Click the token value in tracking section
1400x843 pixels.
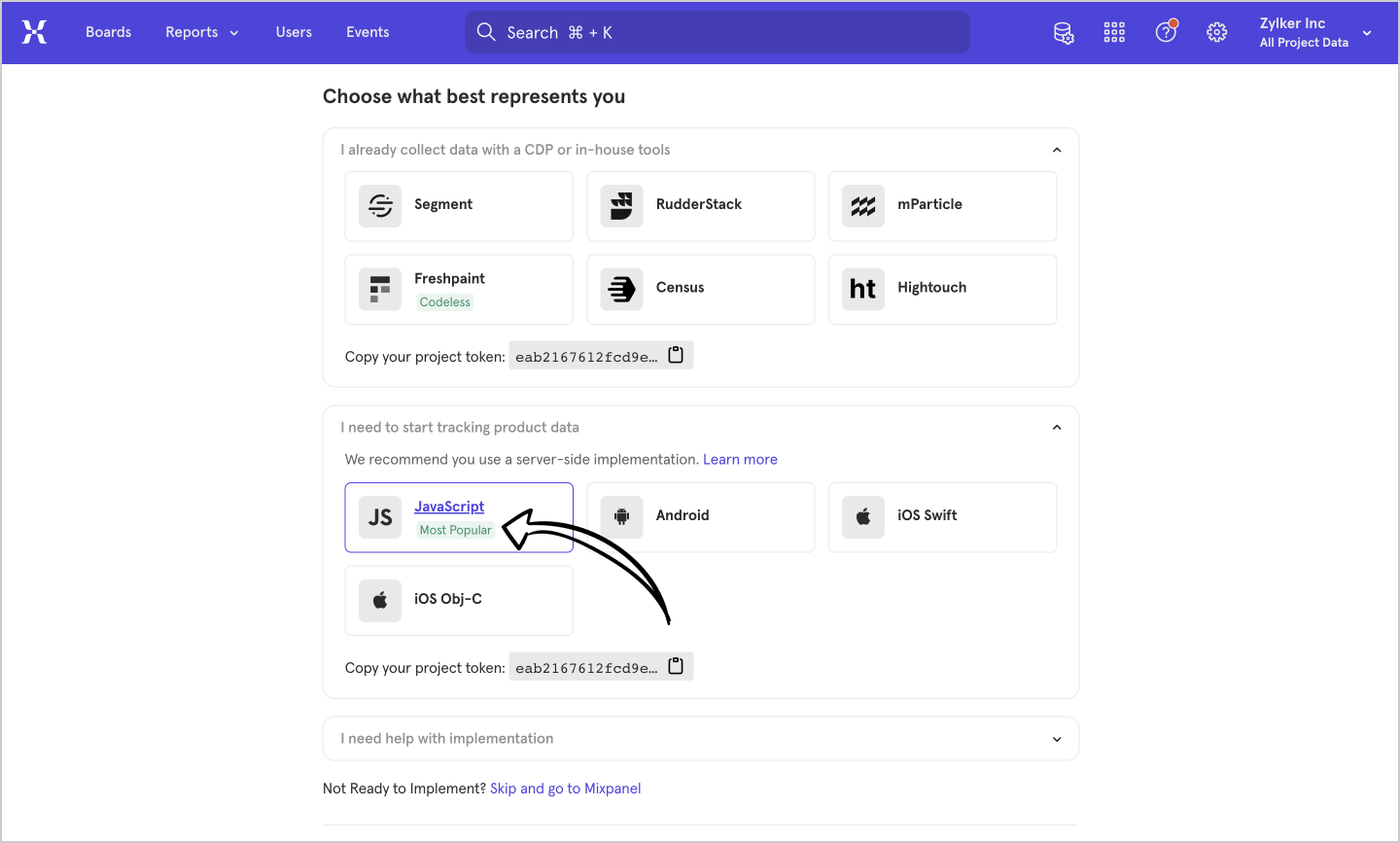[586, 668]
